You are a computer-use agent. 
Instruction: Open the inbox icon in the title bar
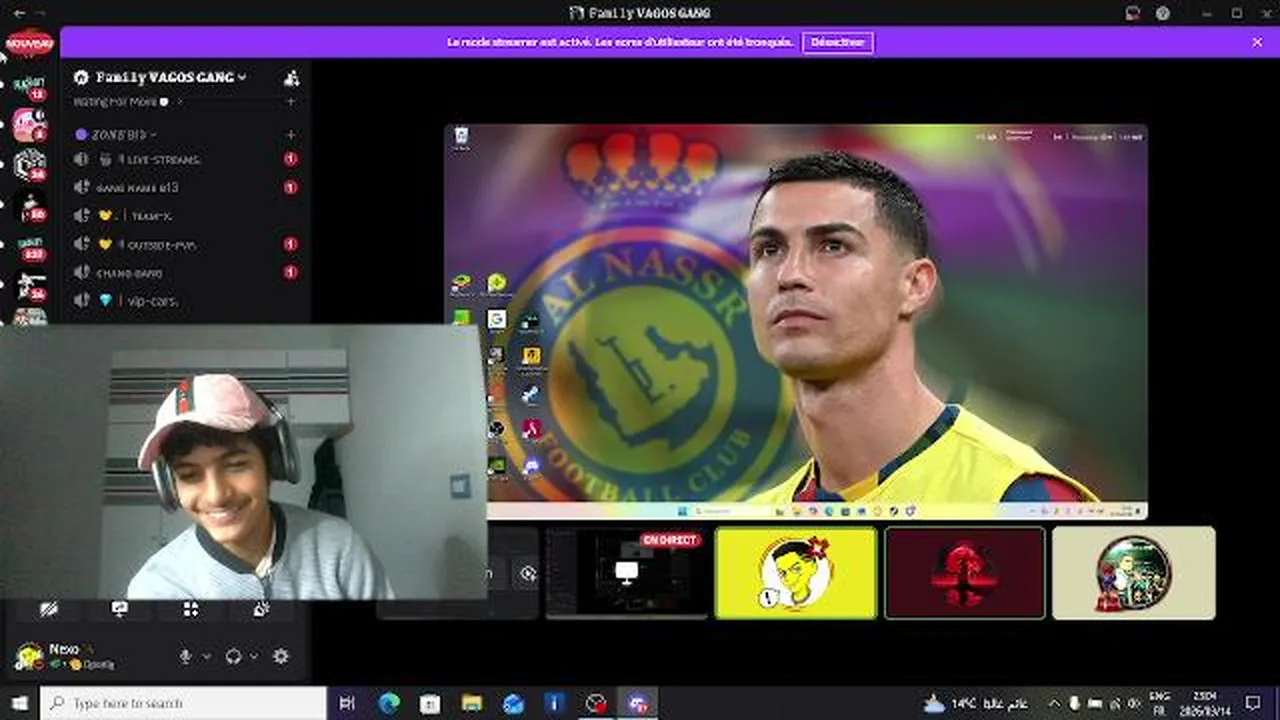click(1133, 13)
